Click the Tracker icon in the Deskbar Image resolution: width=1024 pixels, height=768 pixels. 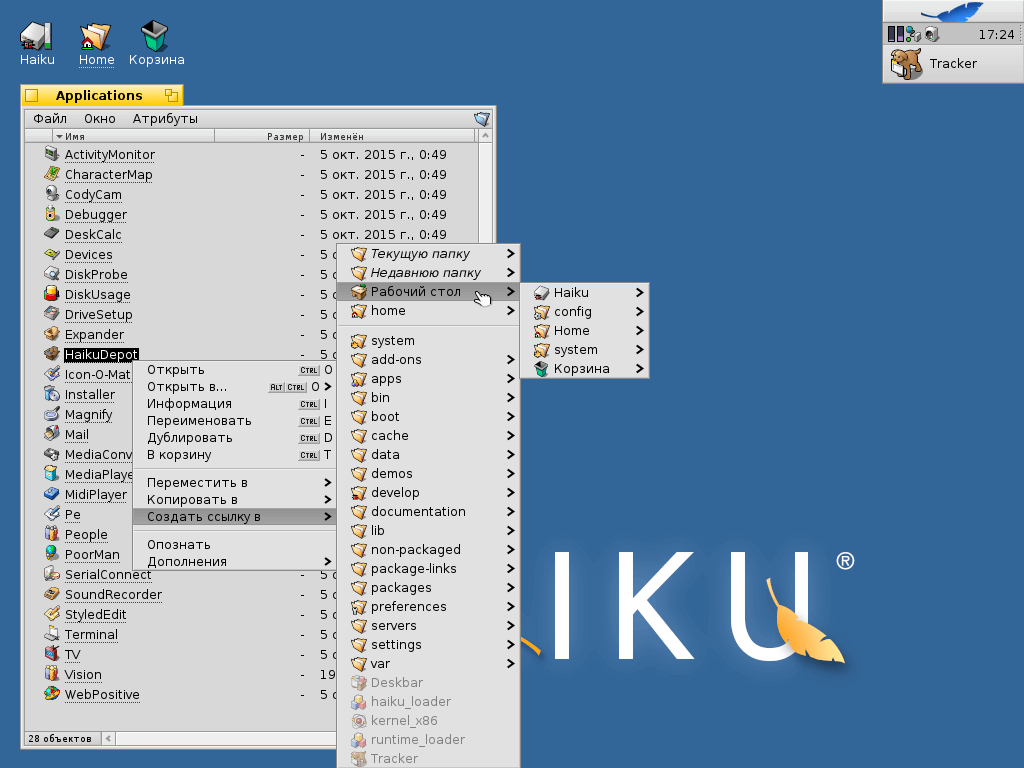click(906, 63)
